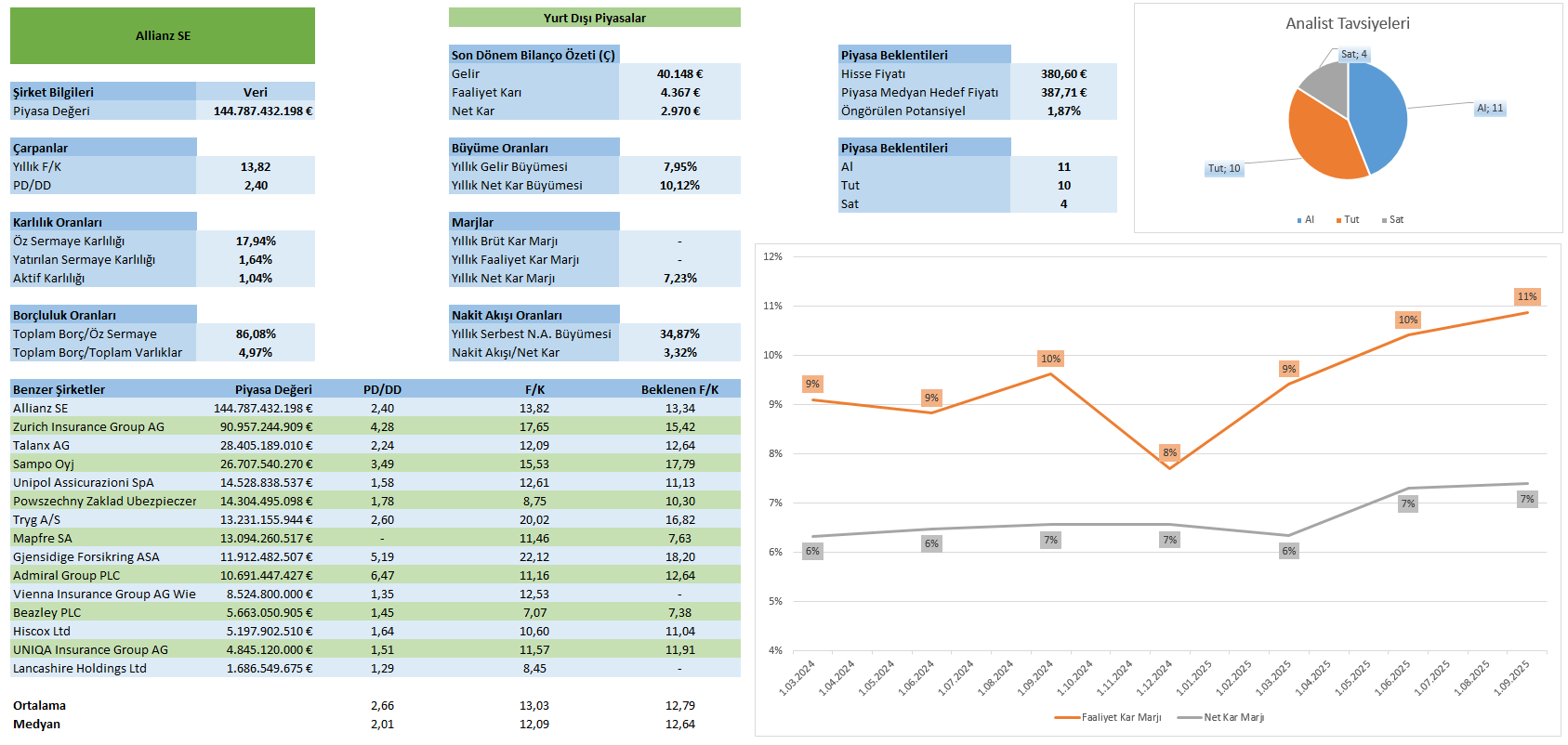Click the Yıllık Gelir Büyümesi label
This screenshot has width=1568, height=745.
(509, 166)
